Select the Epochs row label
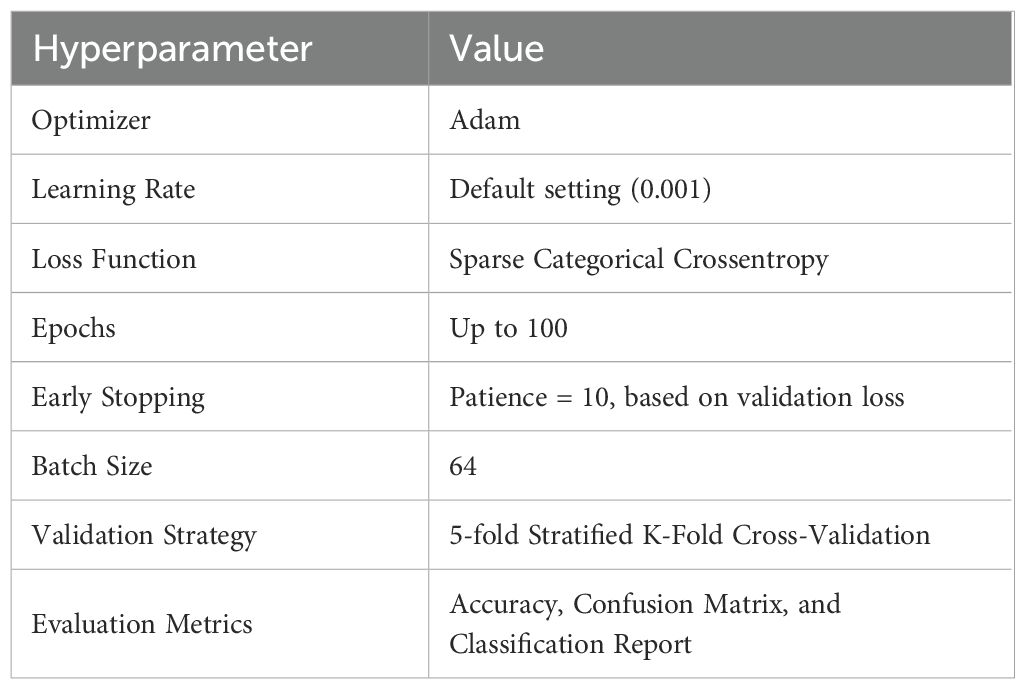The image size is (1025, 689). click(x=73, y=328)
